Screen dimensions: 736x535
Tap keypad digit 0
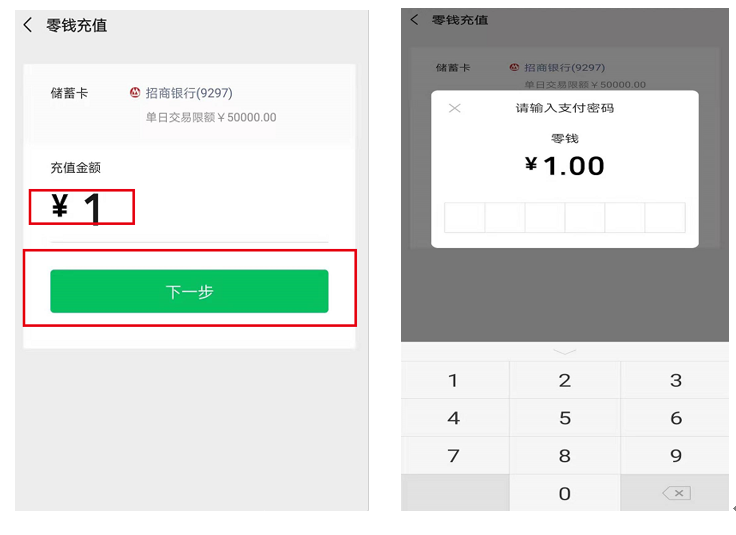tap(565, 493)
